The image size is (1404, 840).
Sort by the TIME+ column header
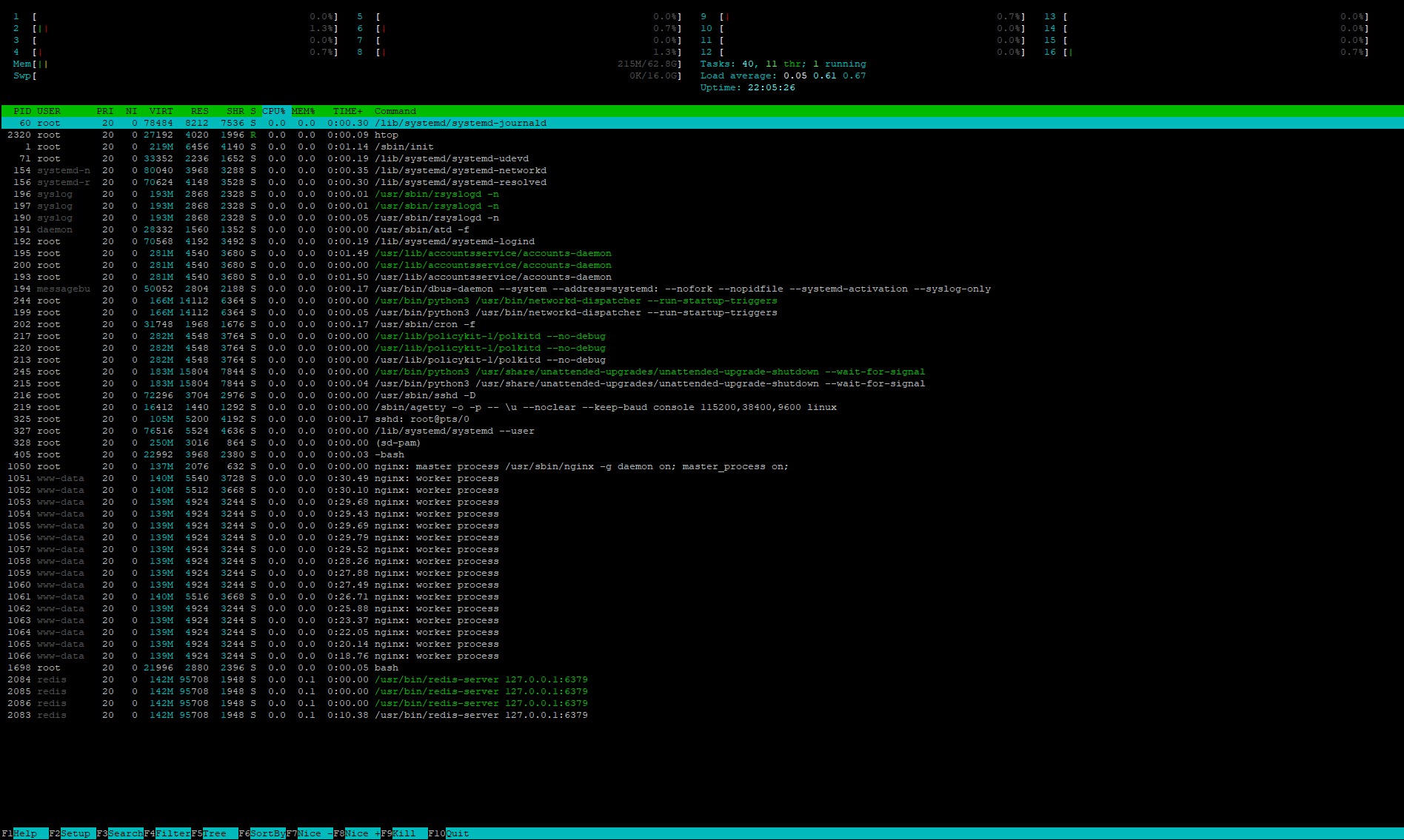click(348, 111)
